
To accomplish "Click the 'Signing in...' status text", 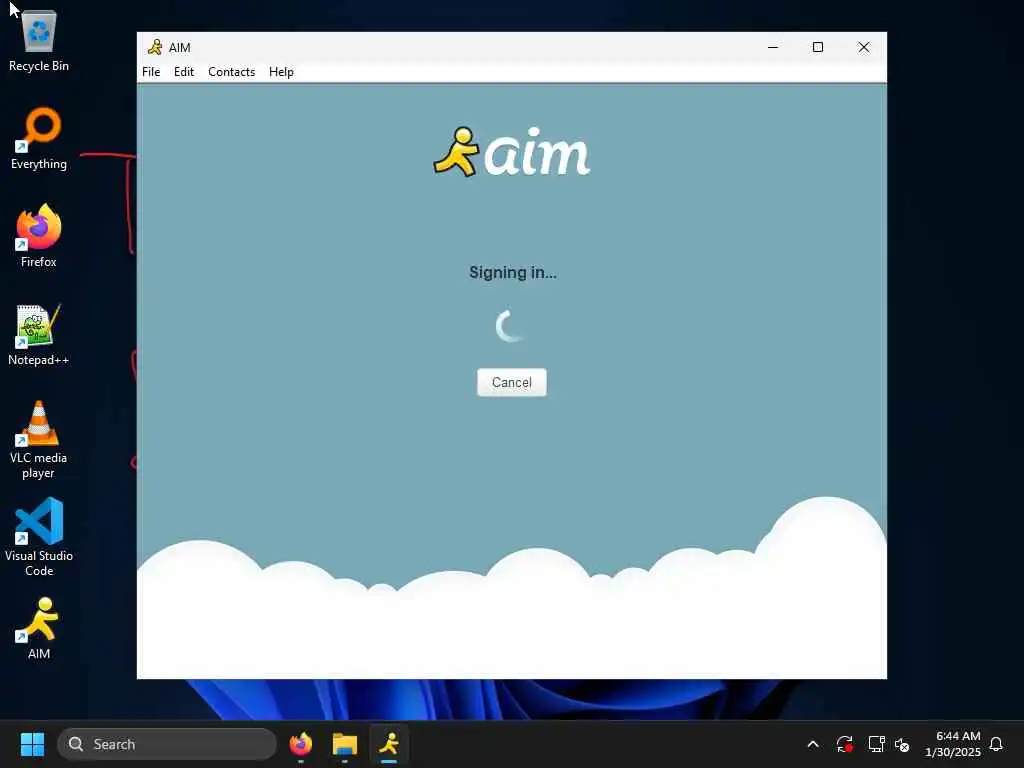I will tap(513, 272).
